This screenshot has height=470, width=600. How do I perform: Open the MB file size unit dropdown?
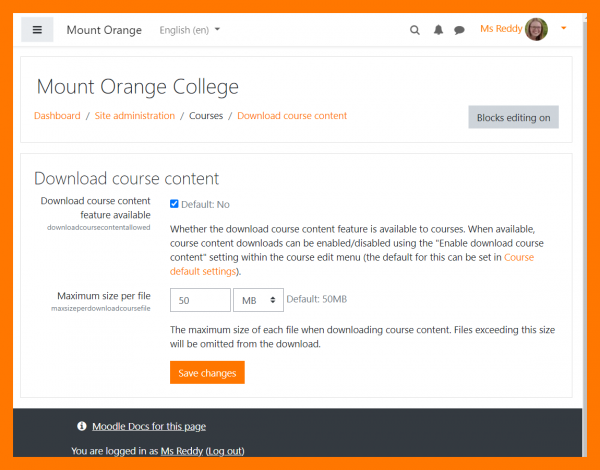257,299
